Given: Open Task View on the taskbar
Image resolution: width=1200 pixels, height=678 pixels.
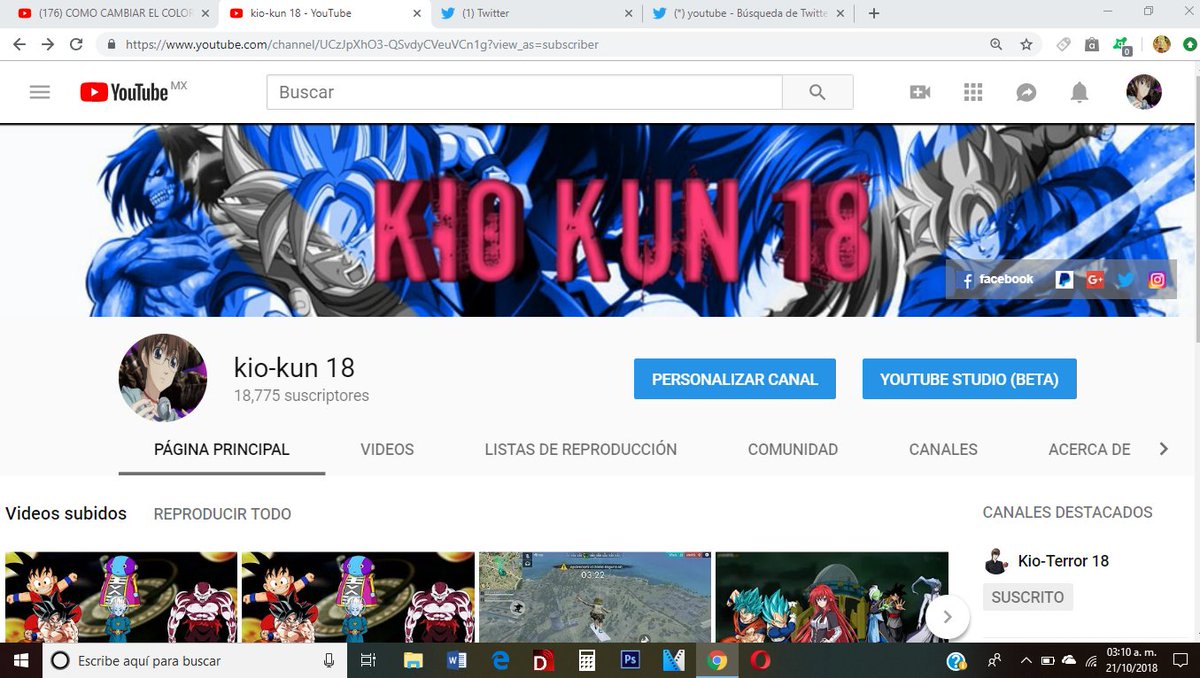Looking at the screenshot, I should pyautogui.click(x=368, y=660).
